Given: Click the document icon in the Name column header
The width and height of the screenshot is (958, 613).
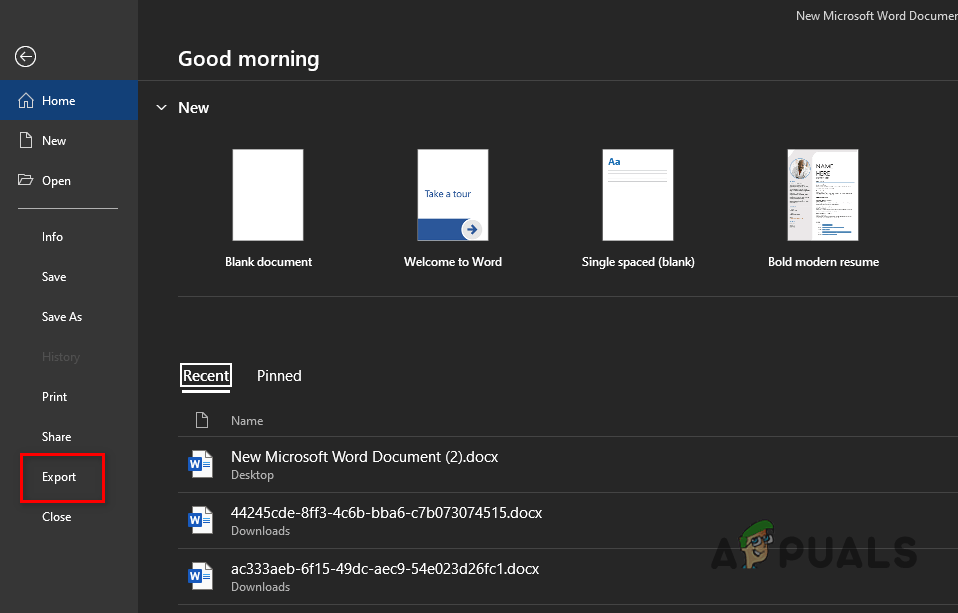Looking at the screenshot, I should [x=201, y=420].
